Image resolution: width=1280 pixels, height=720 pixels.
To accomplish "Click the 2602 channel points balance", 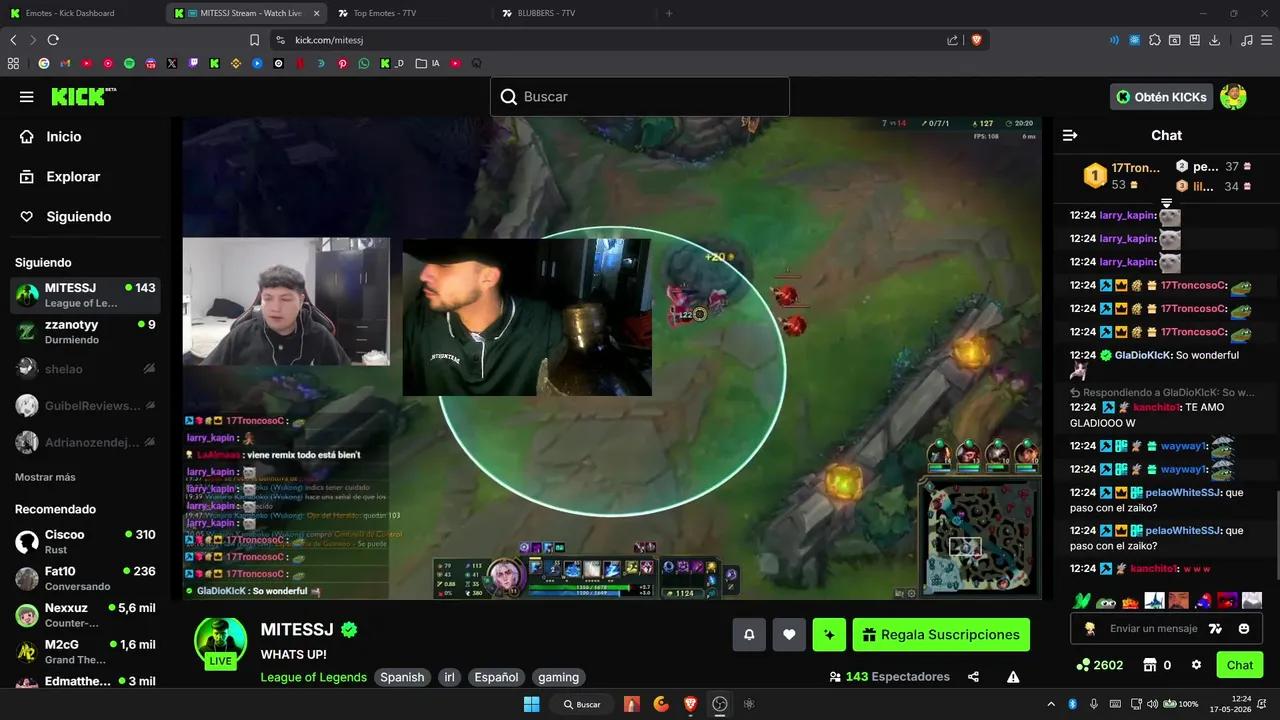I will (x=1099, y=665).
